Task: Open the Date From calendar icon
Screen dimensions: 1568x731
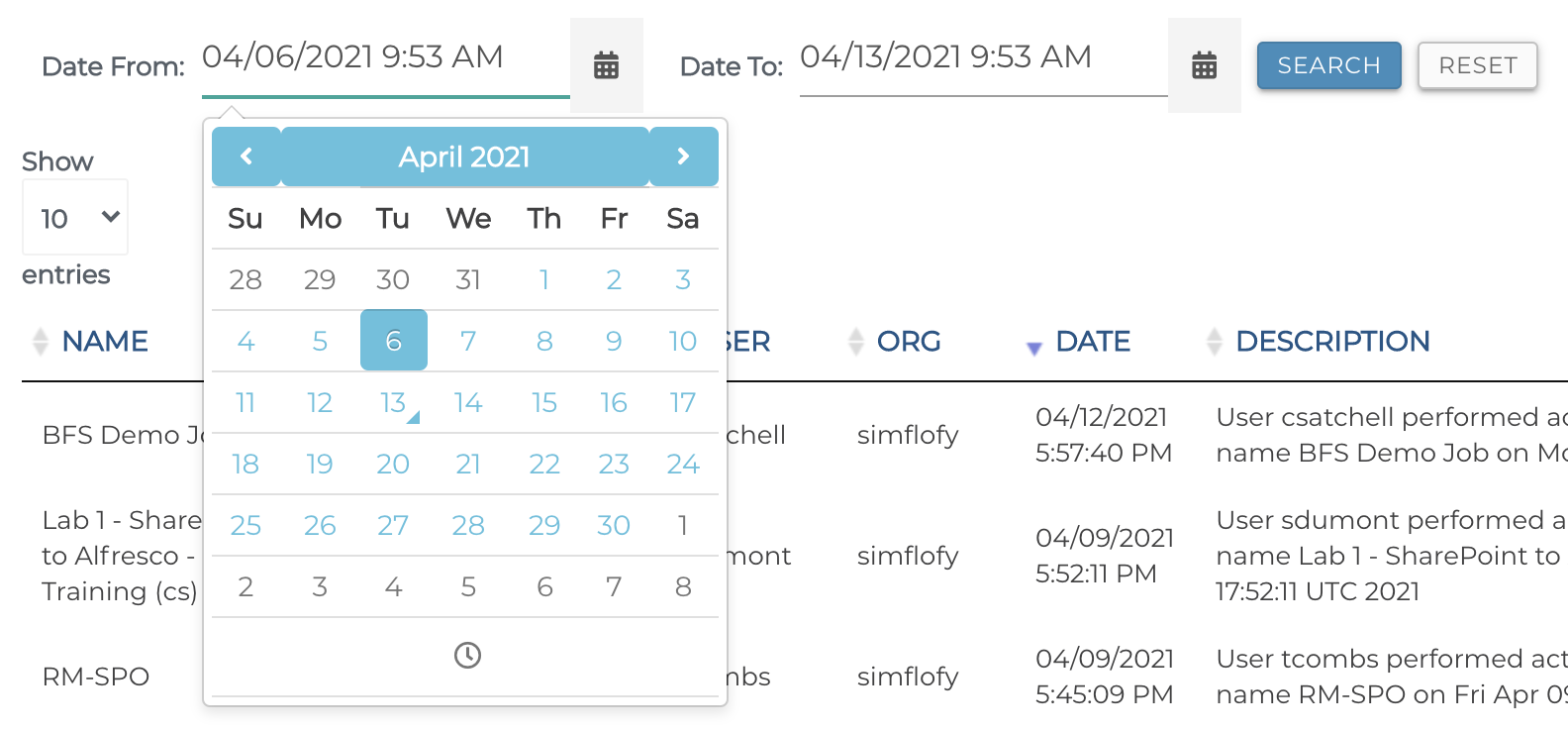Action: 606,65
